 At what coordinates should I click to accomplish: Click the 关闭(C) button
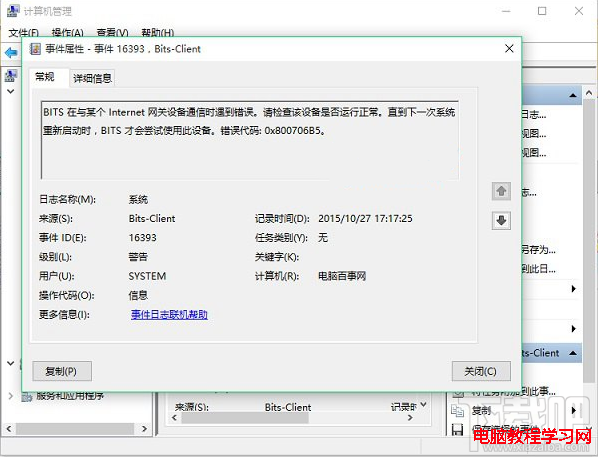(481, 371)
